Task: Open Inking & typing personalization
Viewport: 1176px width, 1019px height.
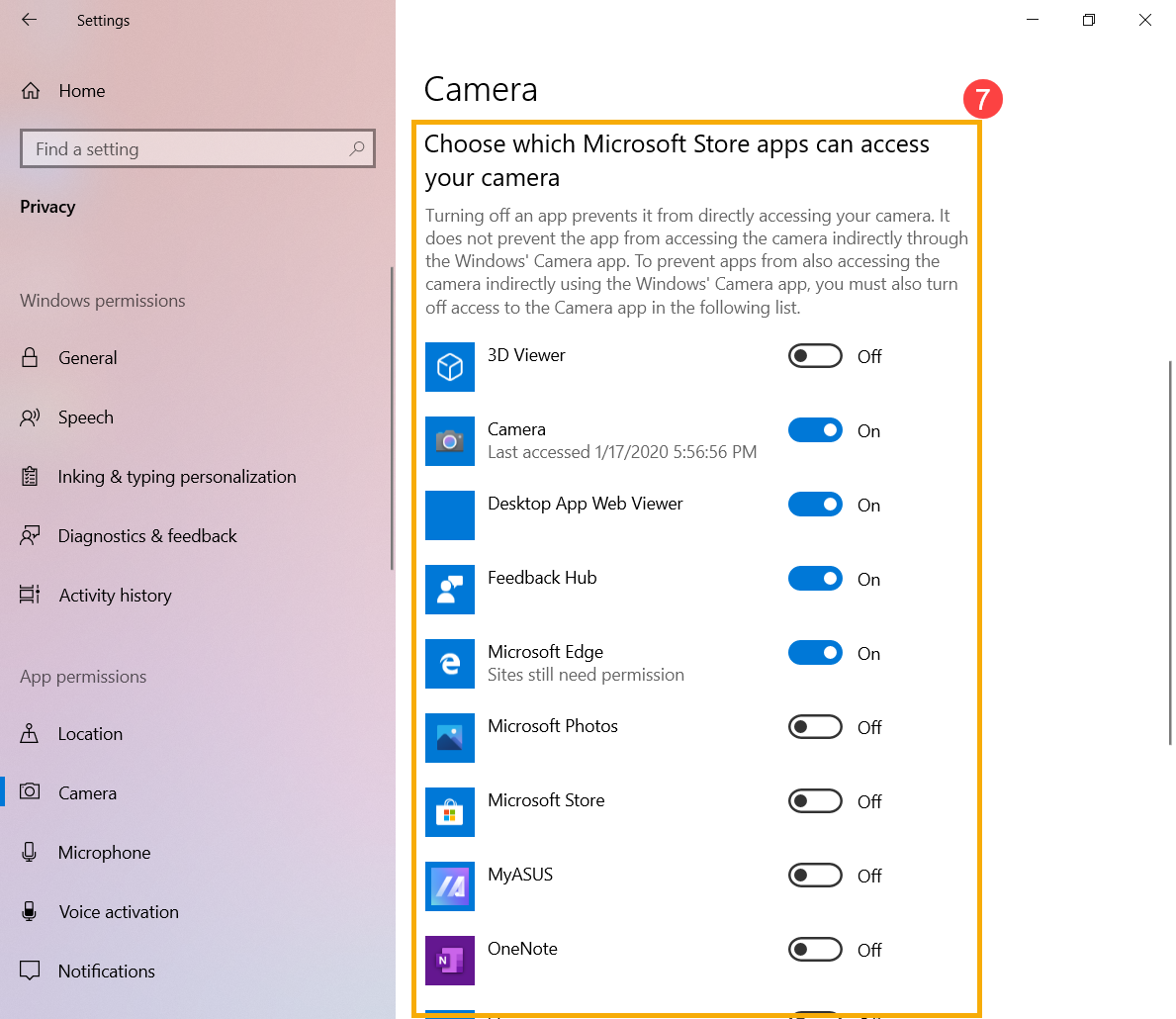Action: coord(197,477)
